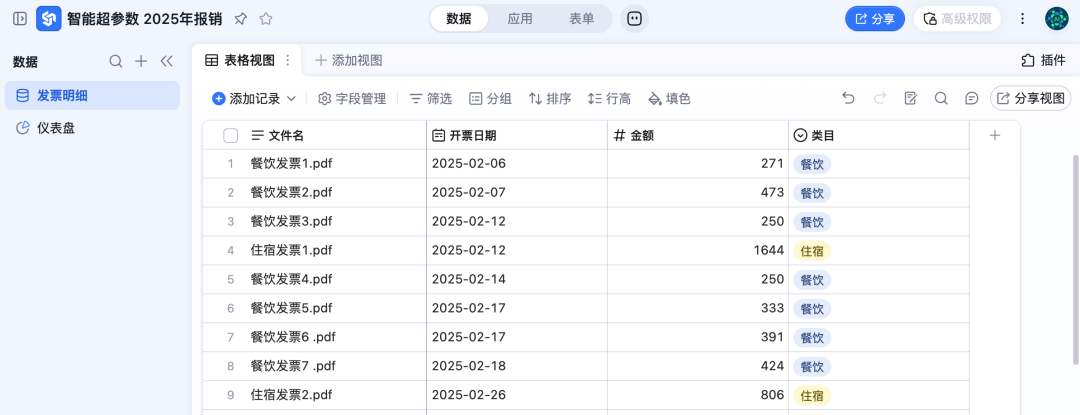Pin the document with the pushpin icon
1080x415 pixels.
240,19
